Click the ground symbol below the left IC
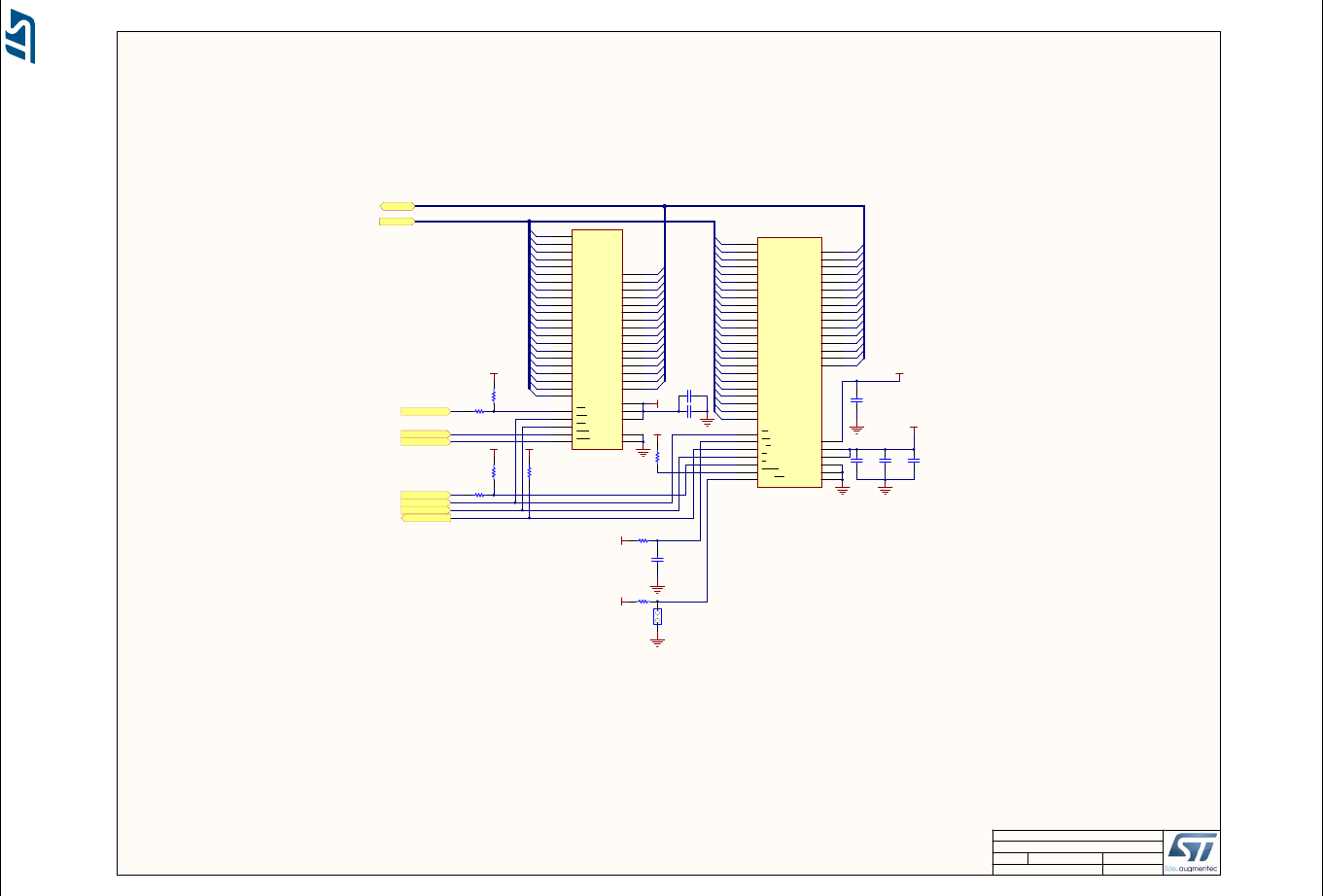Image resolution: width=1323 pixels, height=896 pixels. [x=643, y=452]
